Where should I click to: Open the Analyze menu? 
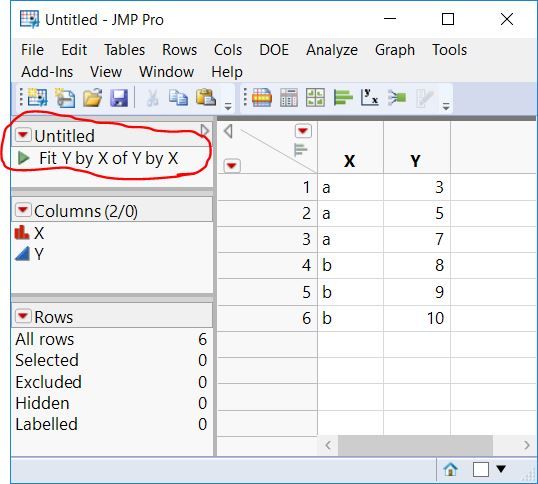pyautogui.click(x=332, y=50)
